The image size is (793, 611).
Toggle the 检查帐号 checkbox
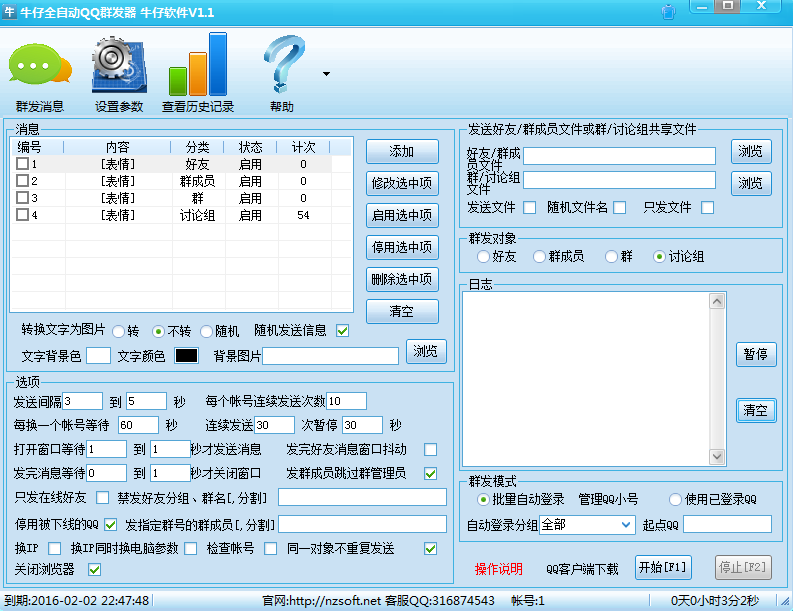click(x=271, y=549)
